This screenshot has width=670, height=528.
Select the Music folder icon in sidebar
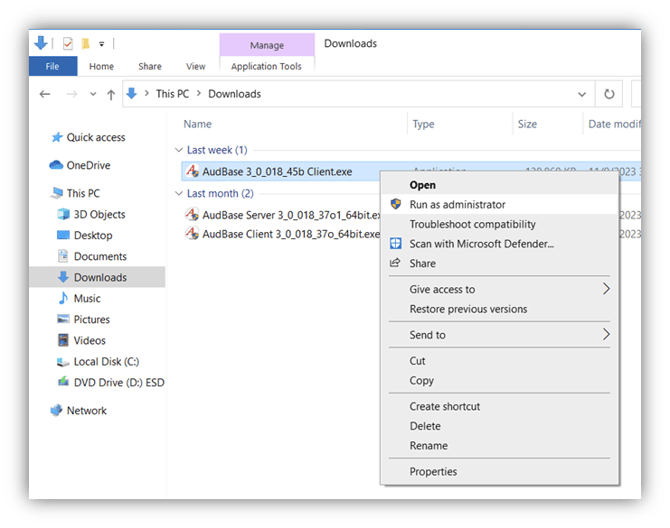coord(63,298)
